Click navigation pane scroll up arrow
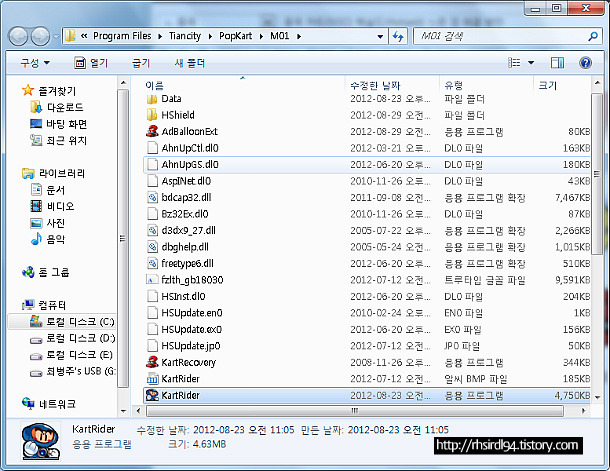 123,83
